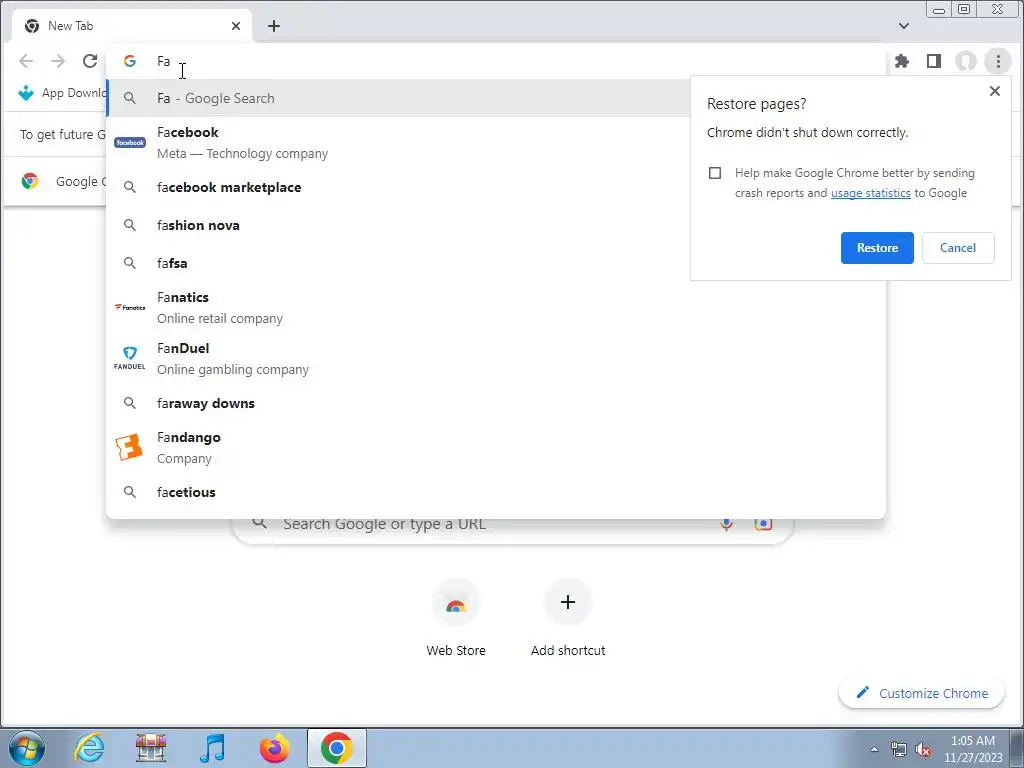Launch Firefox from taskbar
This screenshot has height=768, width=1024.
[274, 748]
